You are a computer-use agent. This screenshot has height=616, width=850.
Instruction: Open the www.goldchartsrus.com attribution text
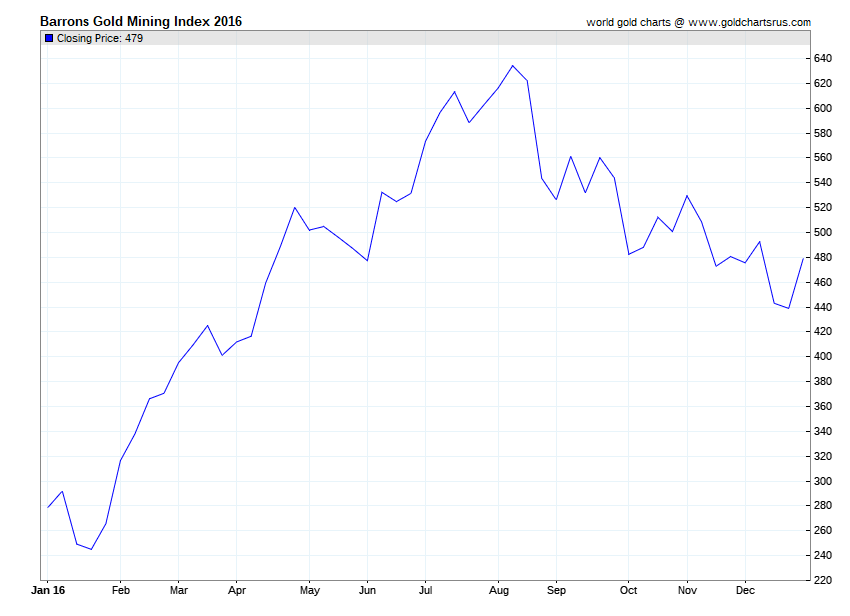(x=750, y=22)
